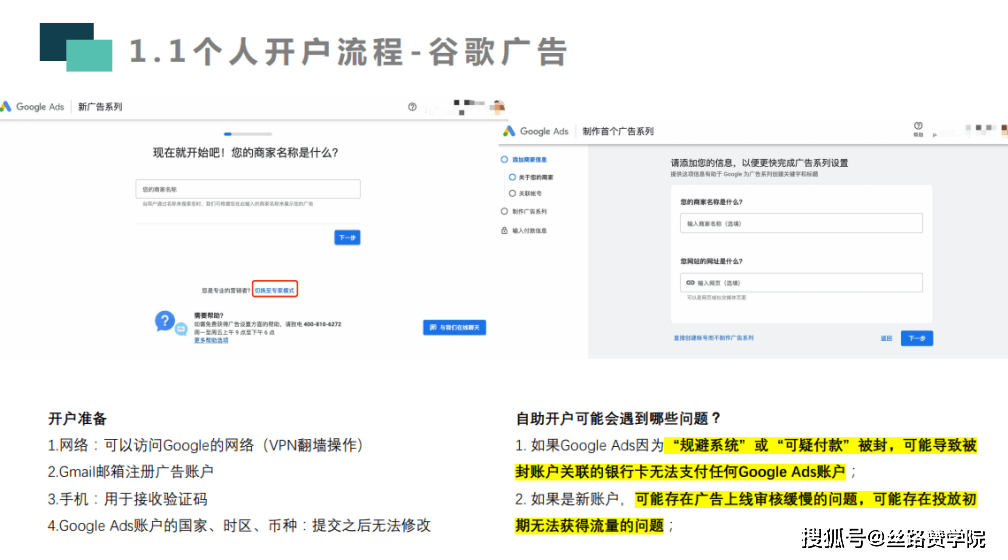Focus the 您的商家名称 input field

click(x=247, y=189)
